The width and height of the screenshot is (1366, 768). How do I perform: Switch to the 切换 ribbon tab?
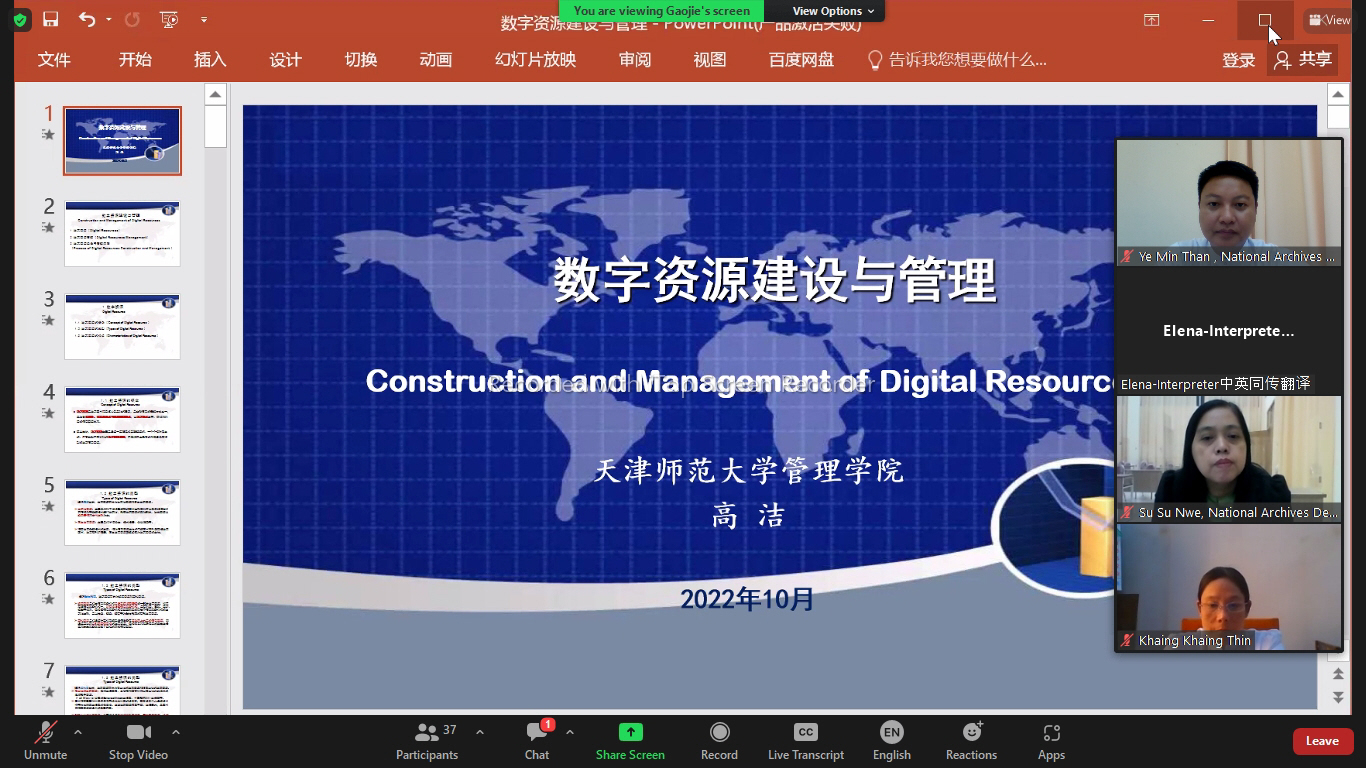(361, 60)
